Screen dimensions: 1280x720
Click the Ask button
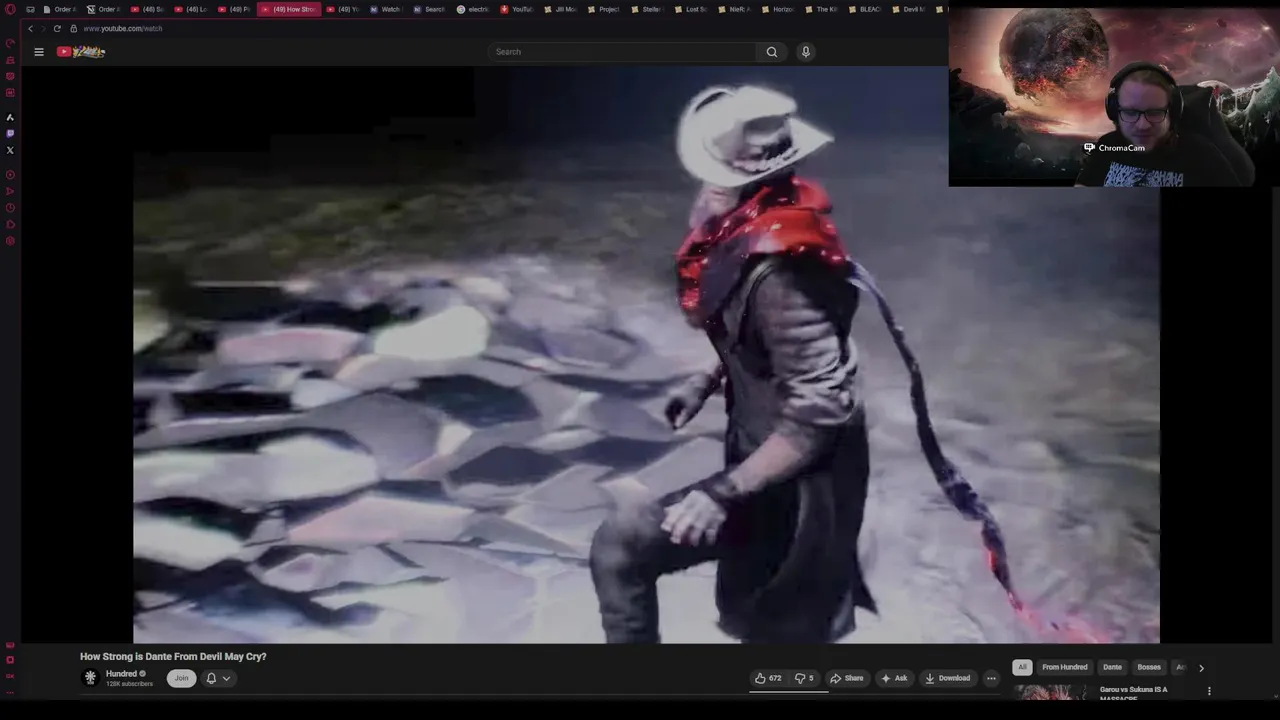point(894,678)
